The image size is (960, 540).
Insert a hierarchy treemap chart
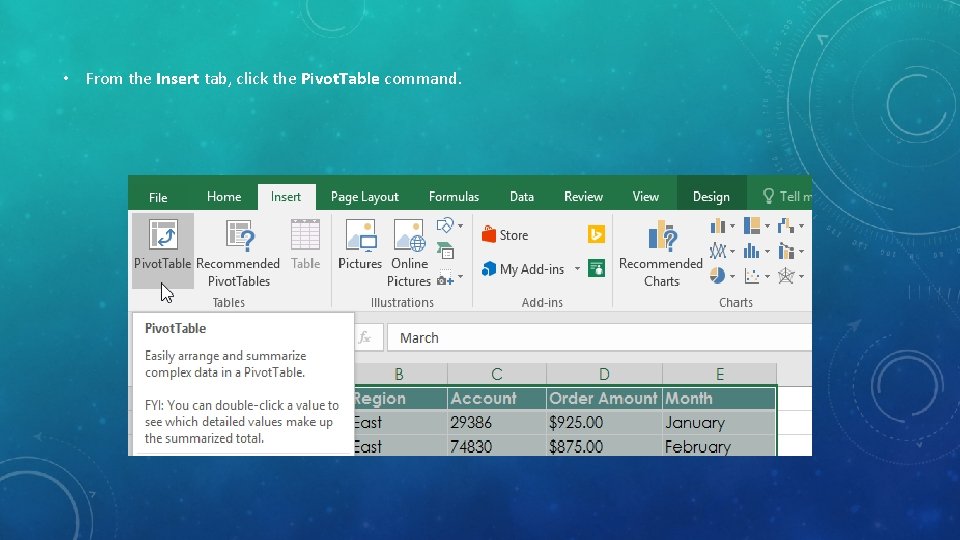click(x=752, y=226)
